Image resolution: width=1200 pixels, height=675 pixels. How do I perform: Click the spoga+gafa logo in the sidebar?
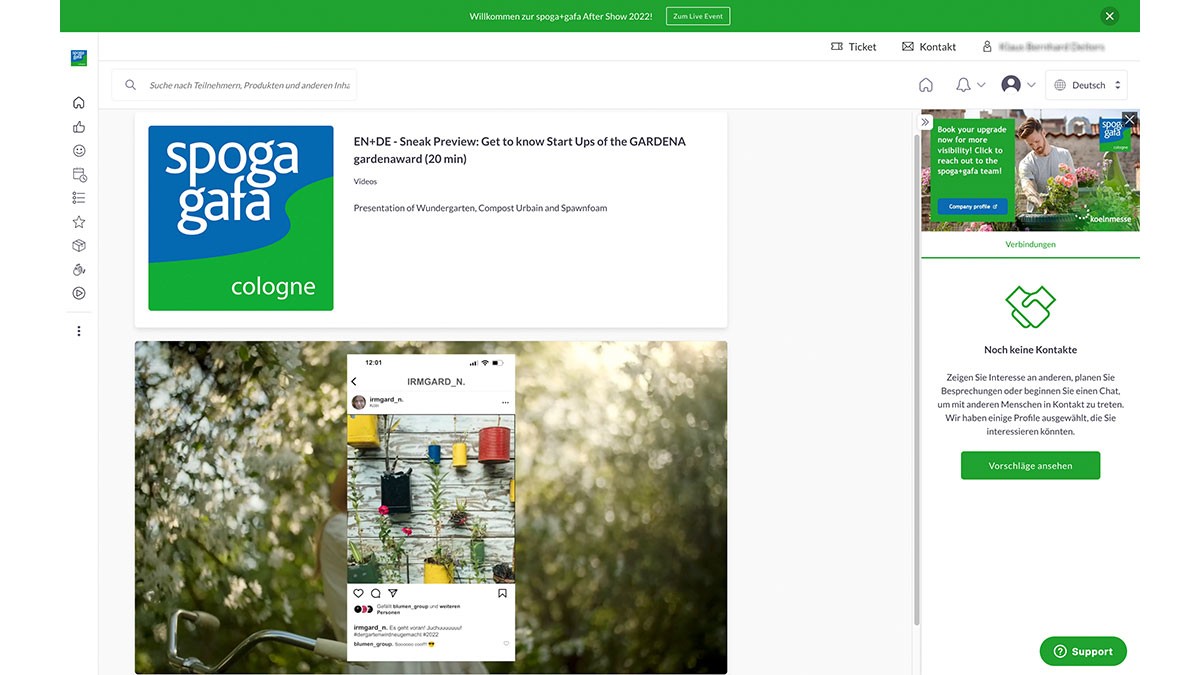click(79, 58)
